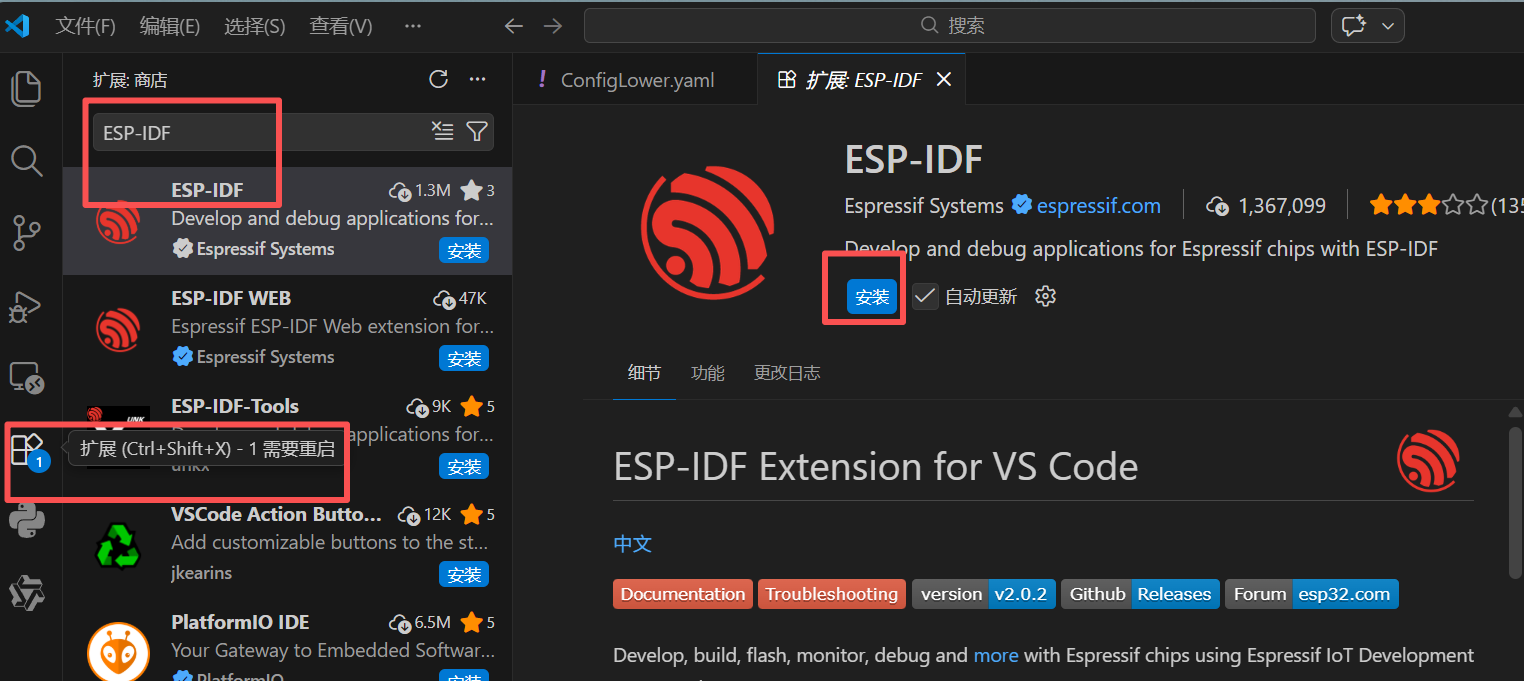Click the command center search box
The height and width of the screenshot is (681, 1524).
[x=949, y=26]
